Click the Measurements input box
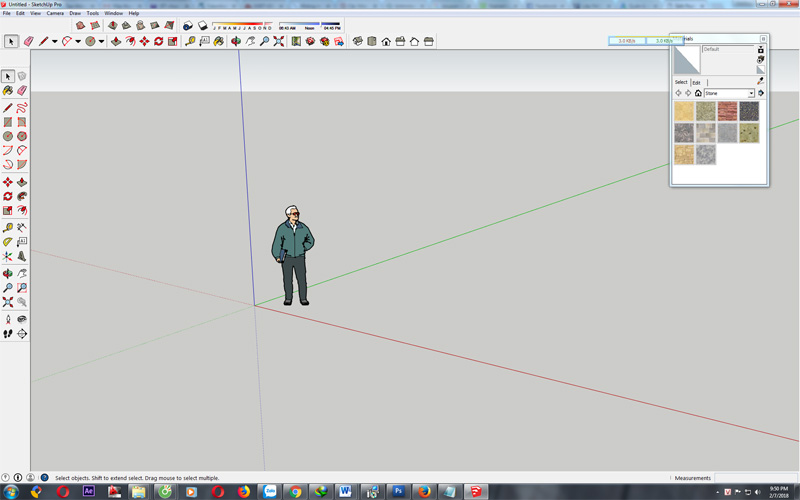Image resolution: width=800 pixels, height=500 pixels. [x=755, y=478]
